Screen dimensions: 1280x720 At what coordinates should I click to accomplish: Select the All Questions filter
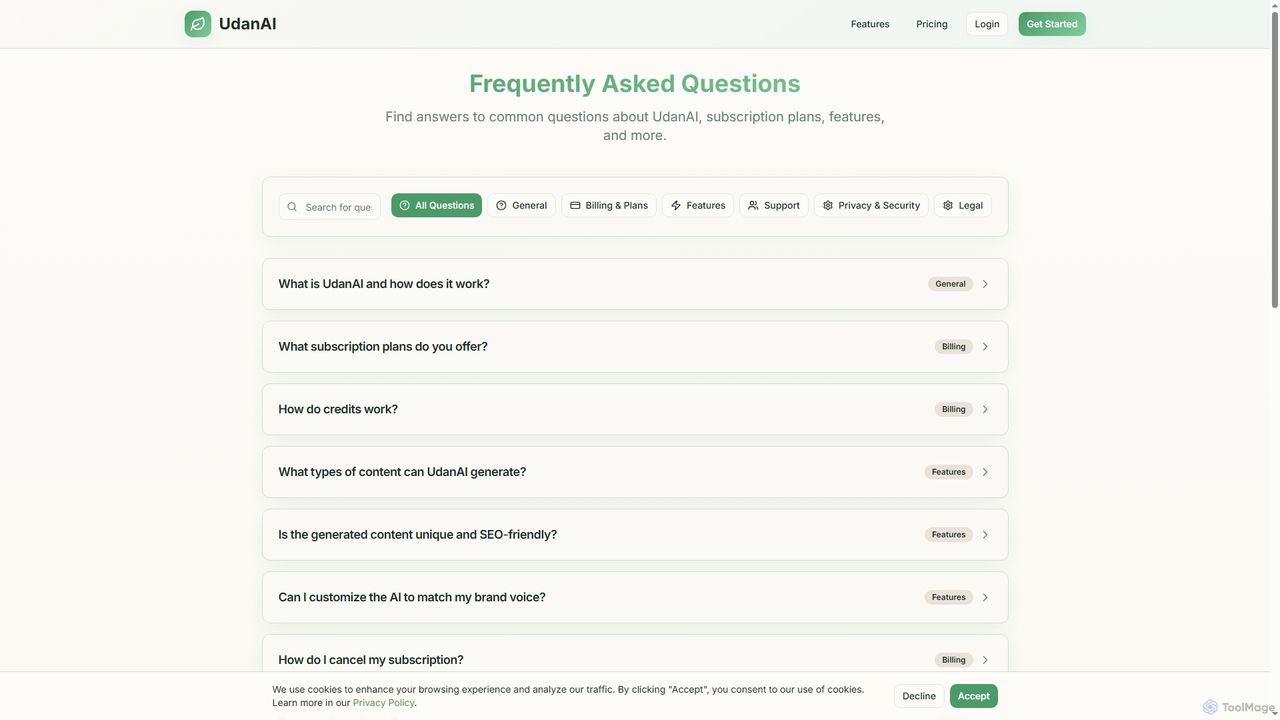click(x=436, y=205)
